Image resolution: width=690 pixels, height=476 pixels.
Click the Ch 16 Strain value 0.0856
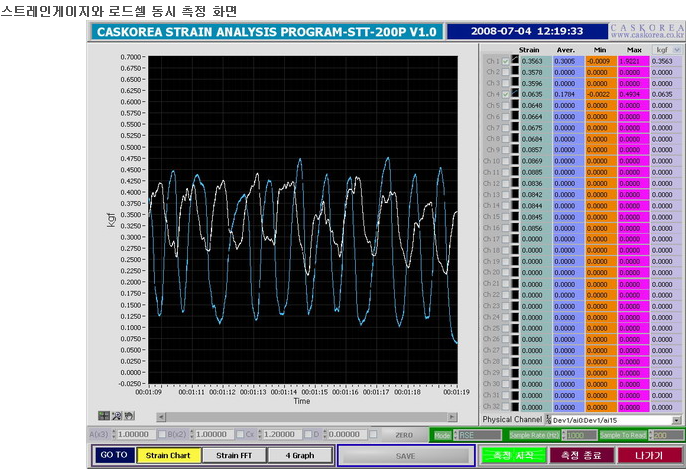pos(536,228)
